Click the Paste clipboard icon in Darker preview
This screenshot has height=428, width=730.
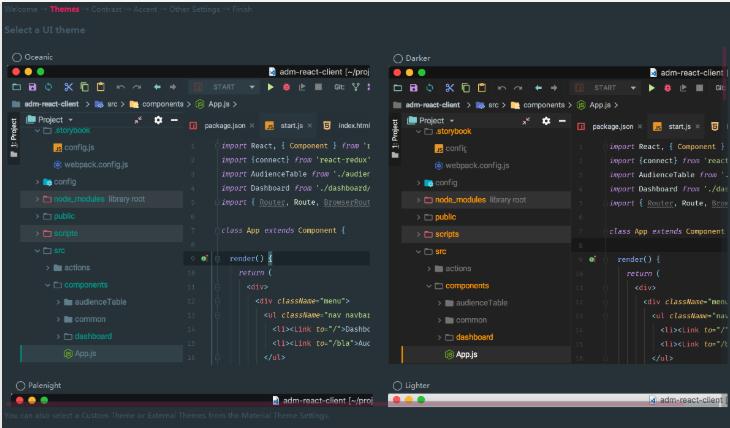[x=482, y=88]
